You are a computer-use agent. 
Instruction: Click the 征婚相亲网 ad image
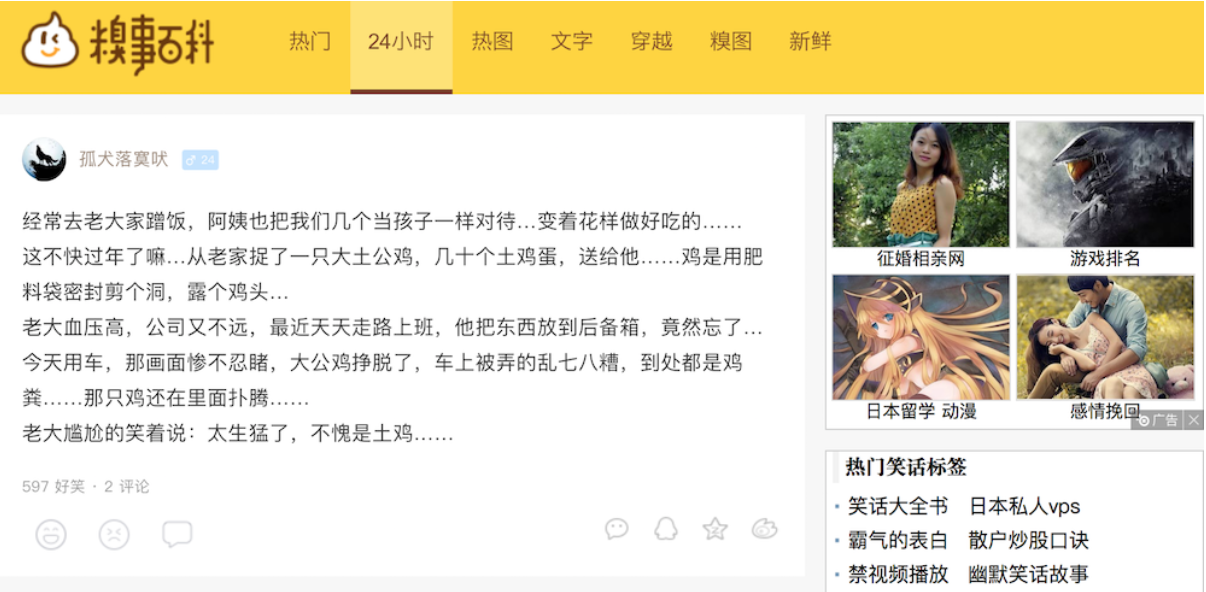(x=921, y=185)
